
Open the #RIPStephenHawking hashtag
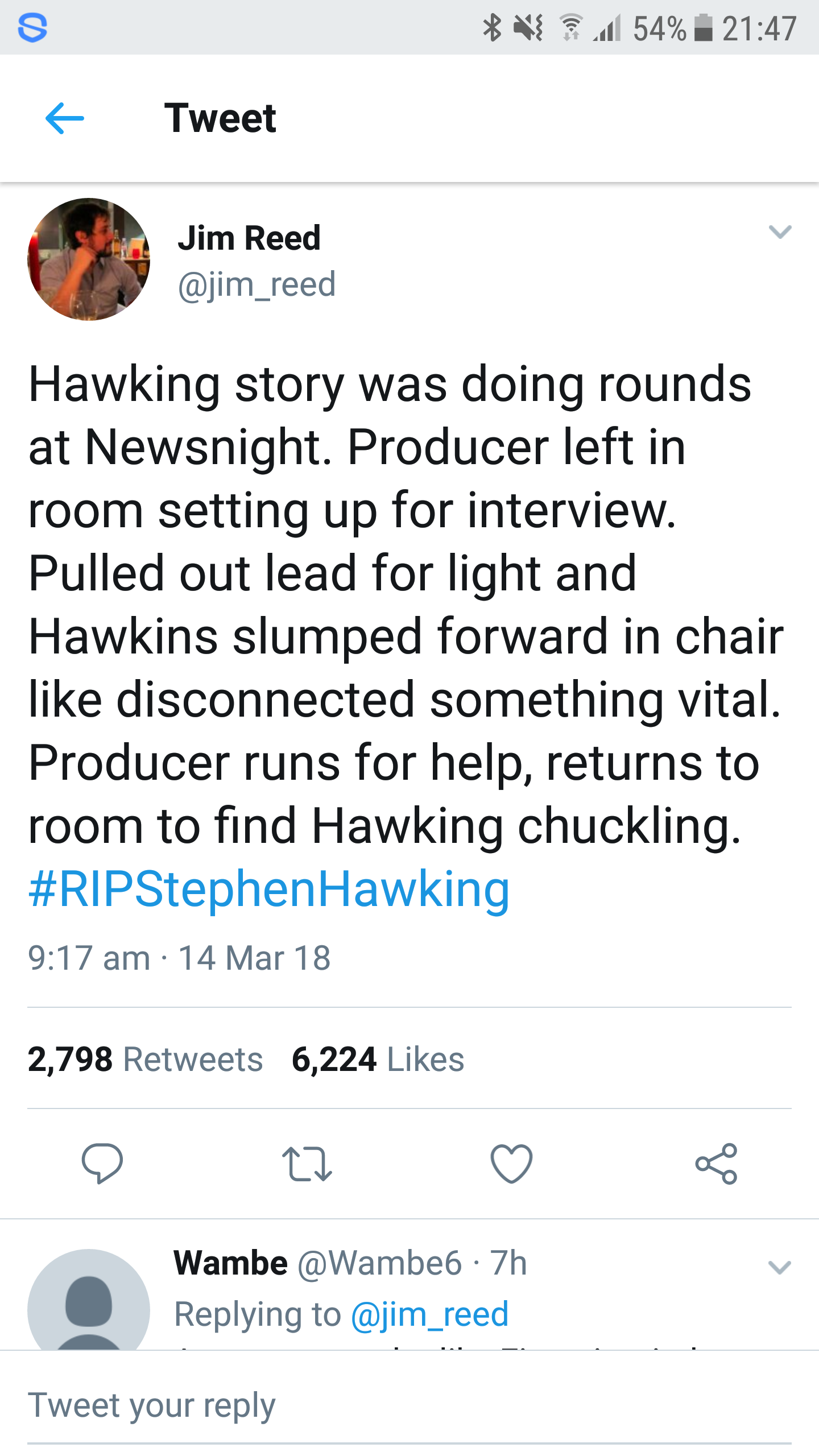[269, 889]
